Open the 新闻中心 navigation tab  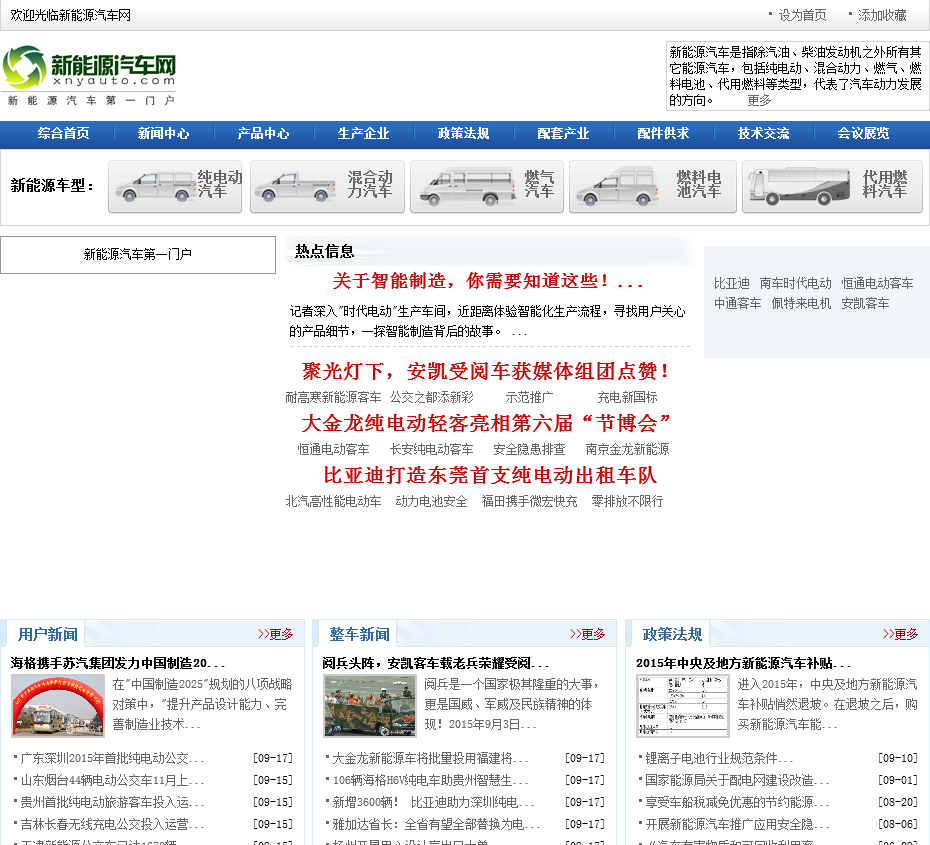[164, 133]
